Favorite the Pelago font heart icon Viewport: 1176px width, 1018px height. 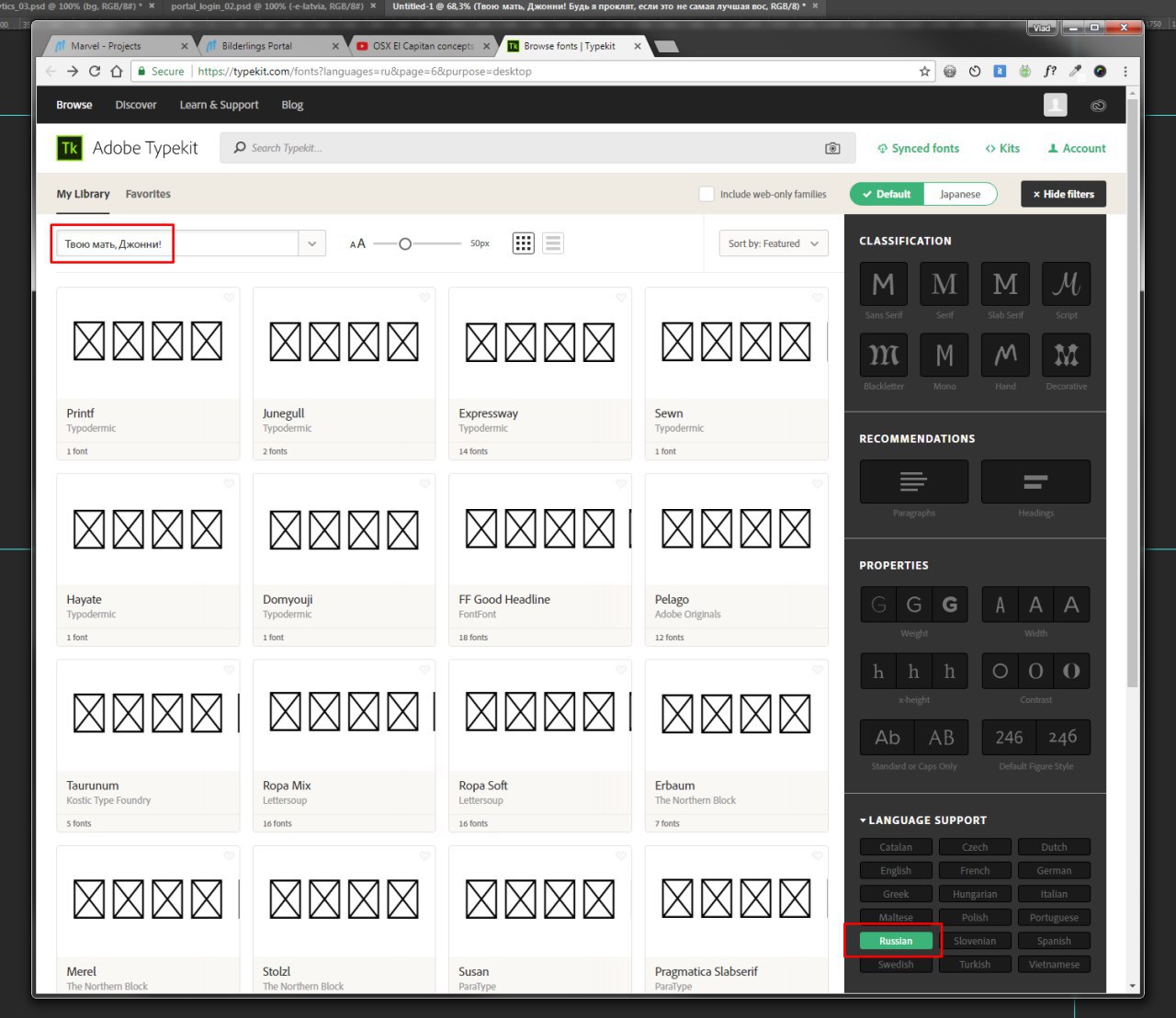pyautogui.click(x=817, y=483)
